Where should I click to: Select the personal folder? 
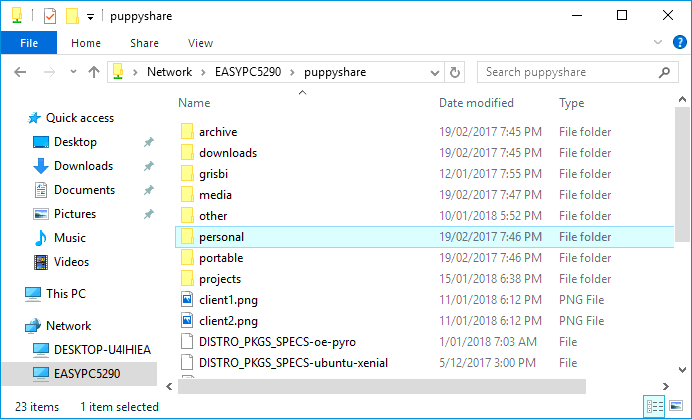425,237
